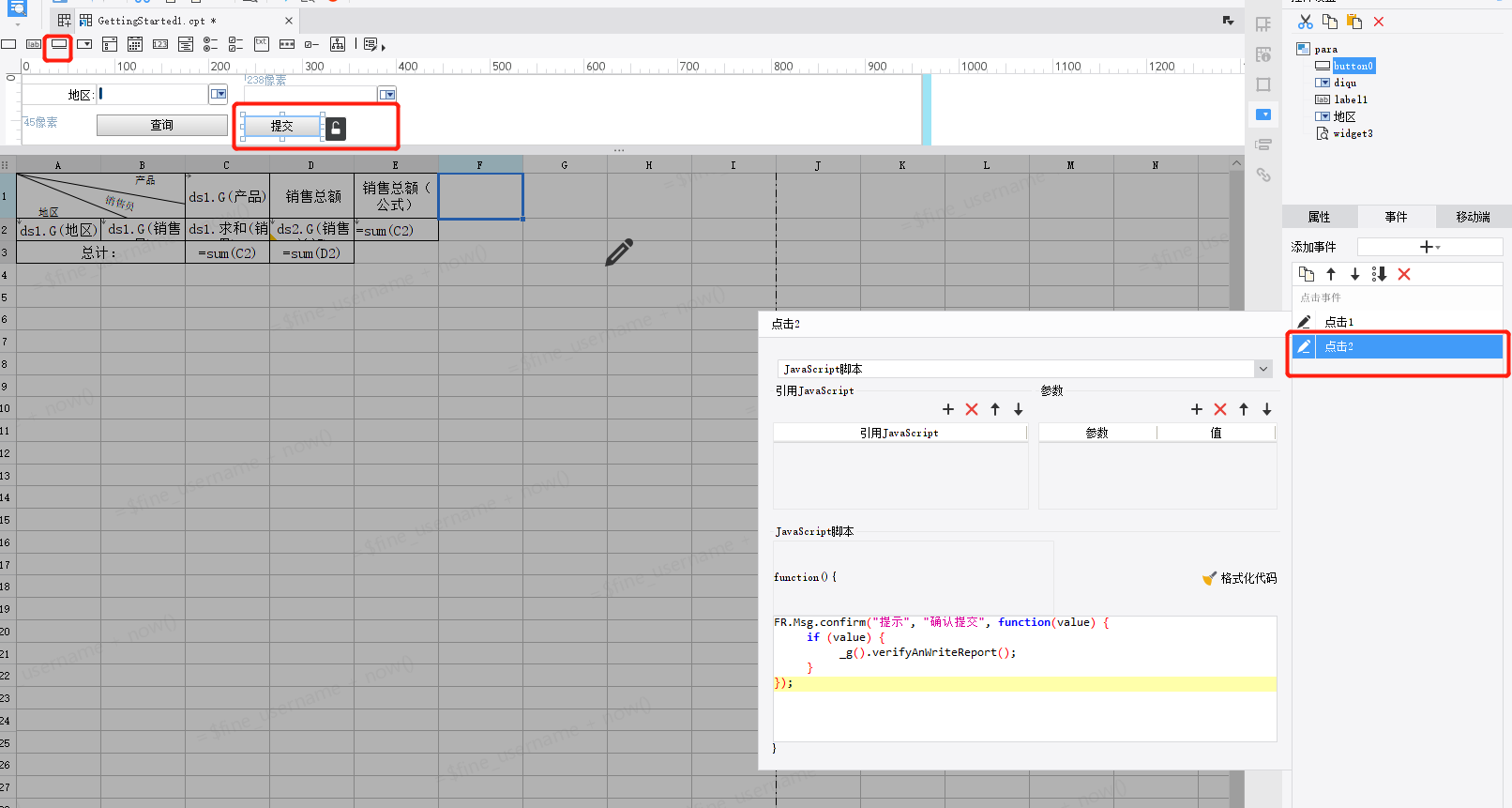Open the 添加事件 plus dropdown
Image resolution: width=1512 pixels, height=808 pixels.
pos(1429,247)
